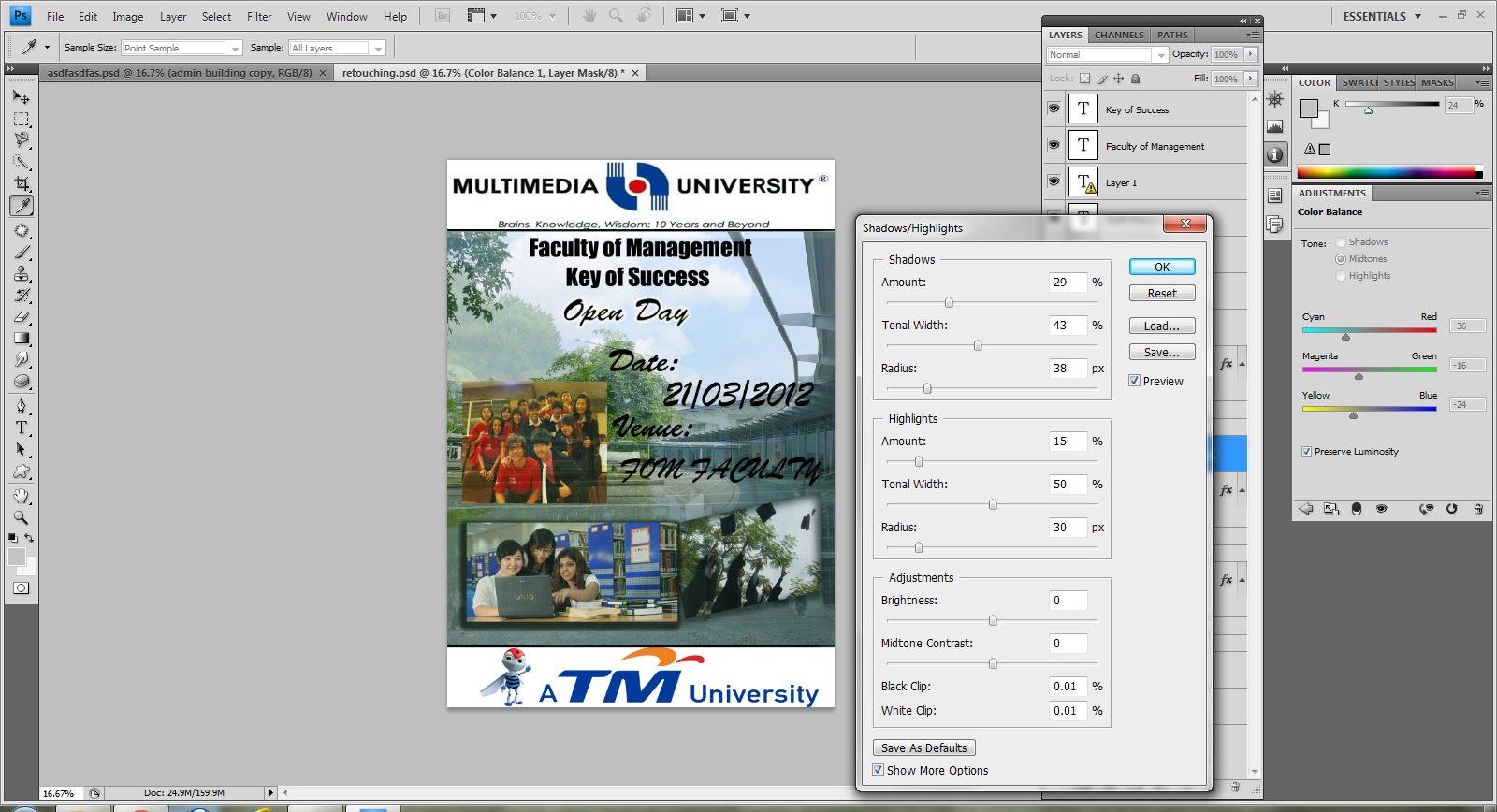
Task: Select the Eyedropper tool in toolbox
Action: (x=22, y=205)
